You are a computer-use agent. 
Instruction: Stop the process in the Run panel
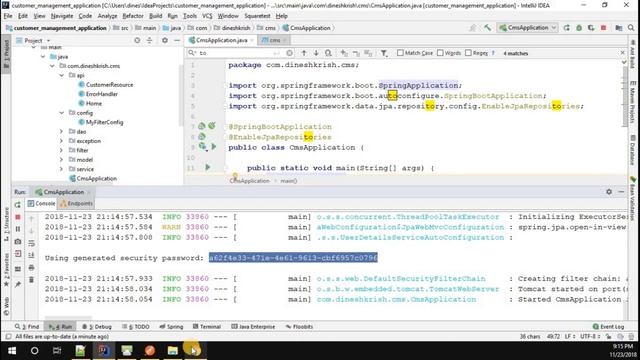tap(18, 217)
